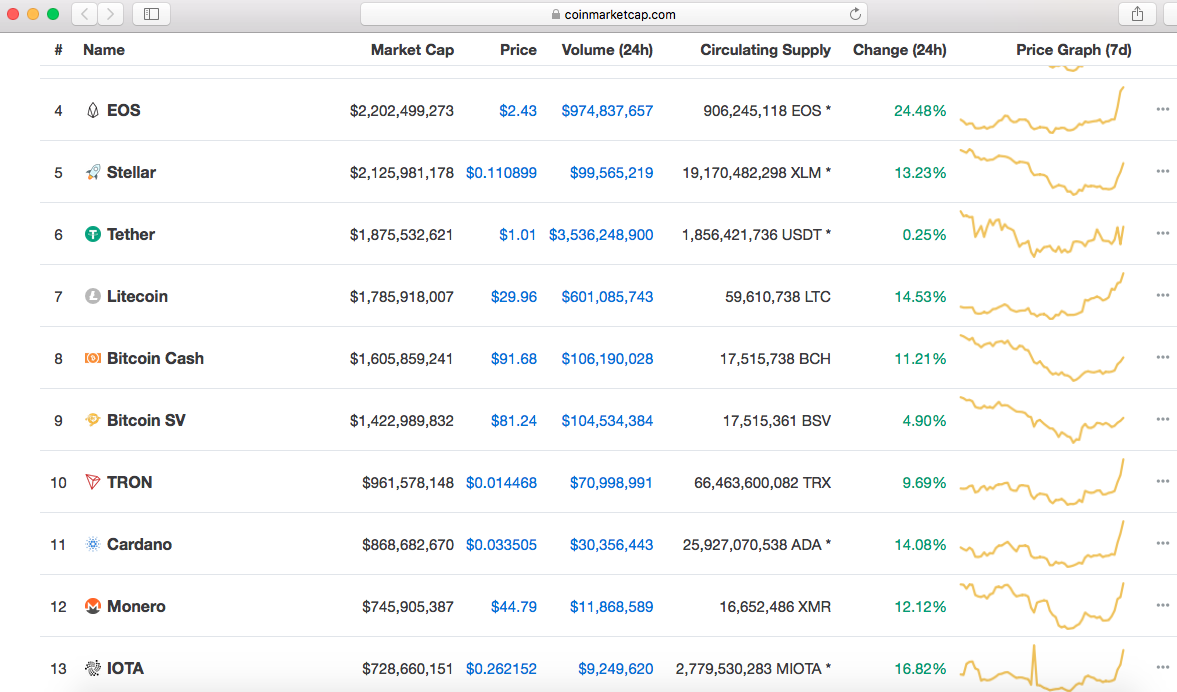This screenshot has height=692, width=1177.
Task: Open the more options menu for Tether
Action: 1163,233
